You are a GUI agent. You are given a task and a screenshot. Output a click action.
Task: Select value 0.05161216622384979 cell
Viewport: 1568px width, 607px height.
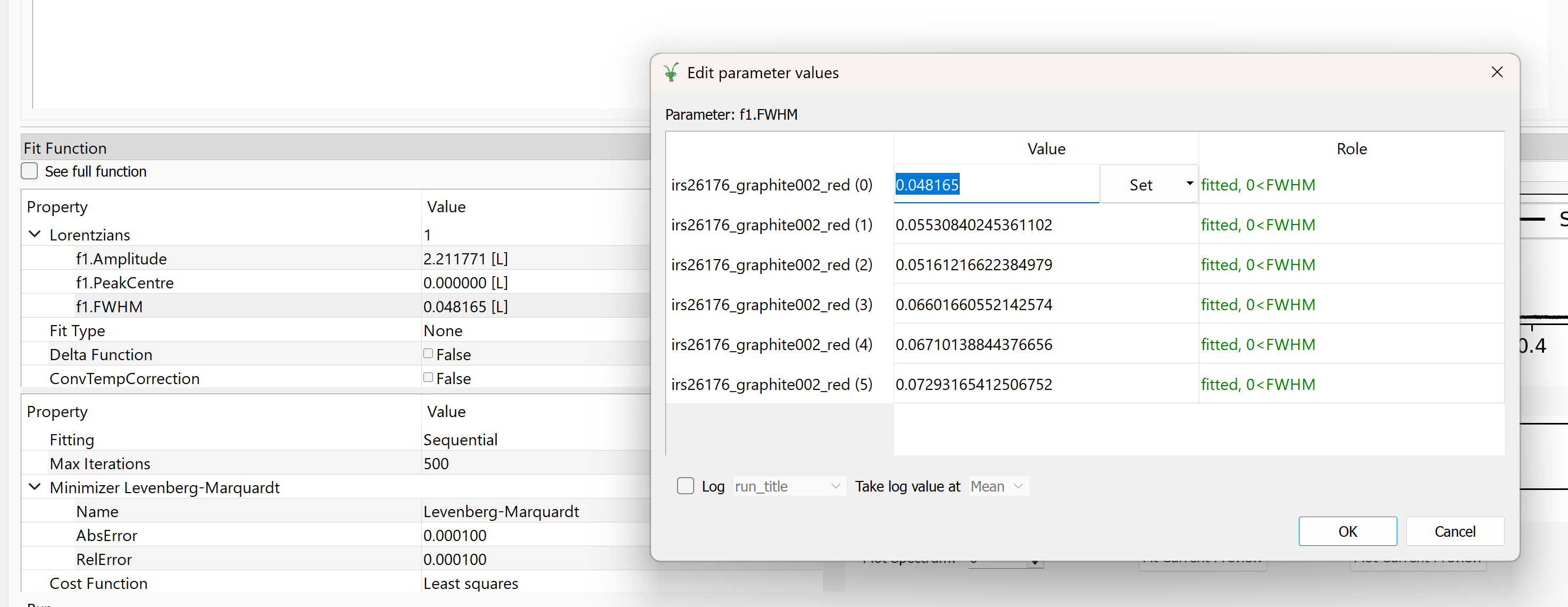tap(1046, 264)
